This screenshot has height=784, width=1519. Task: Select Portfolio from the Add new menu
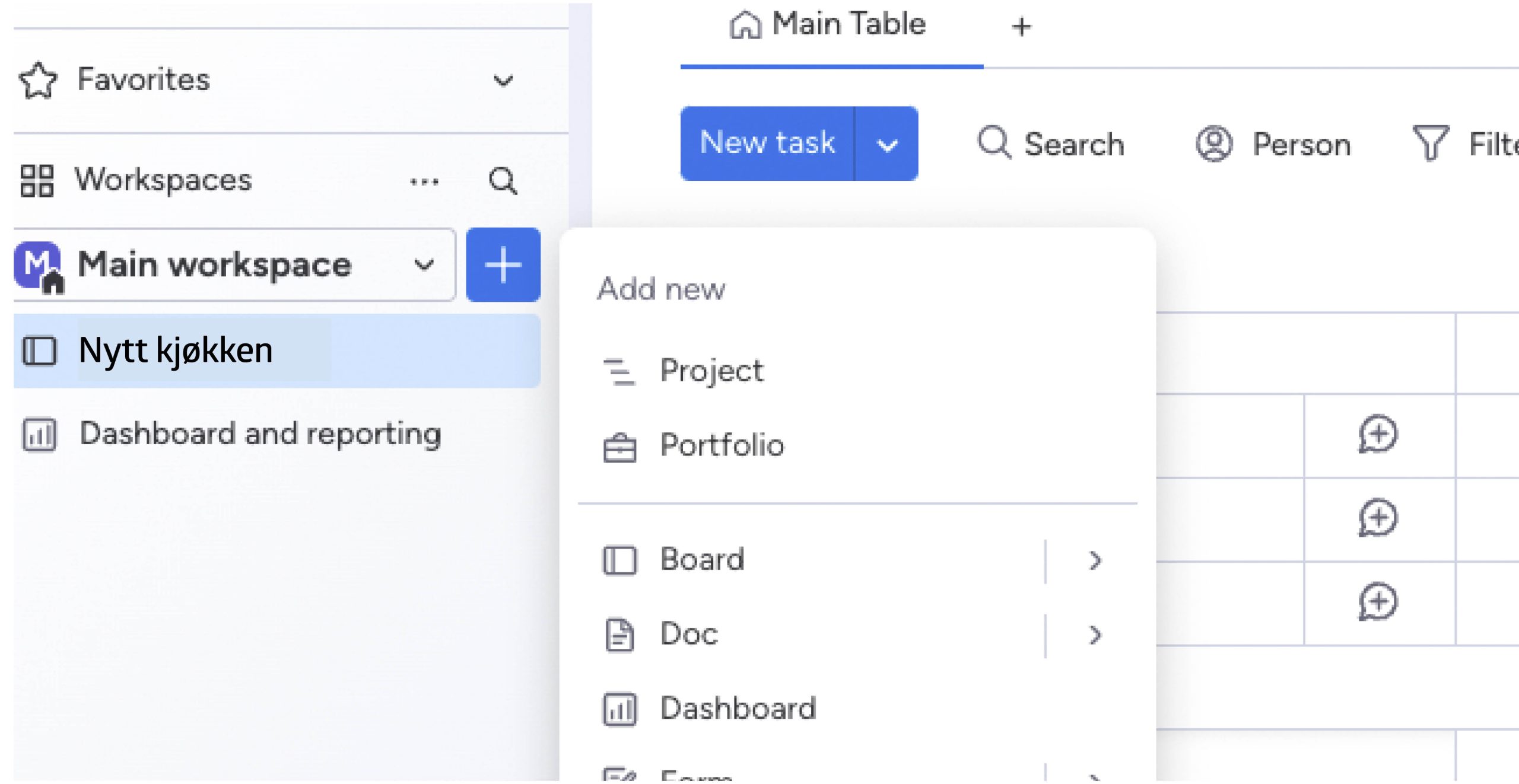(722, 446)
